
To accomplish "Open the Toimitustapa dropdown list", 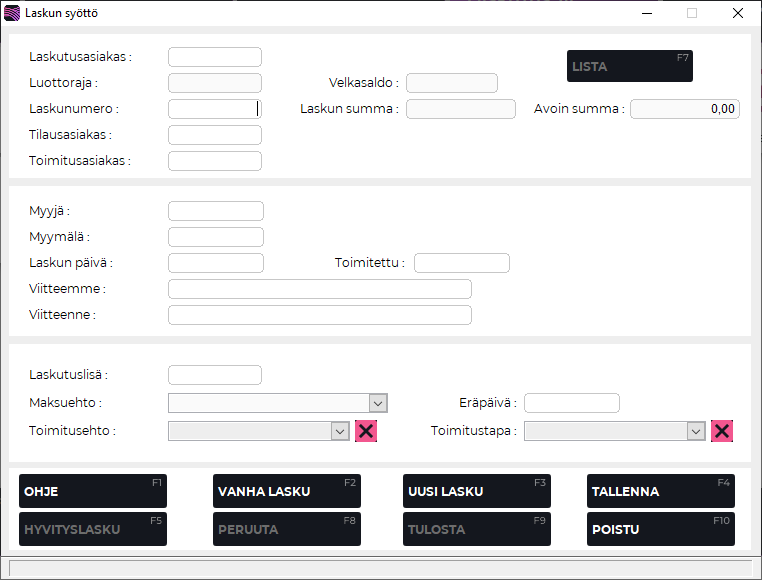I will [x=695, y=431].
